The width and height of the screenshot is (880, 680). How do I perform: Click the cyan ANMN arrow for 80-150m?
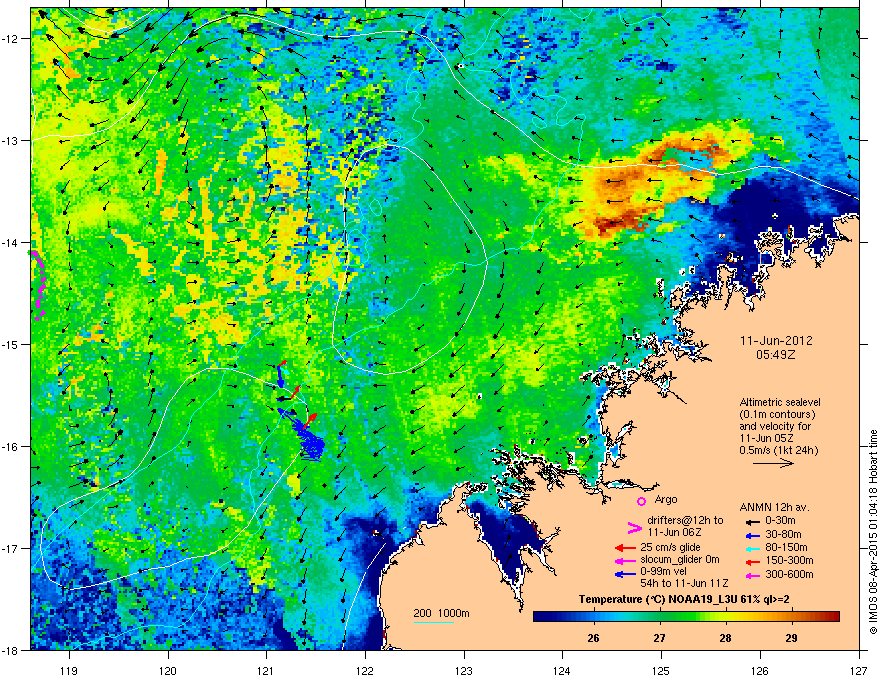753,548
